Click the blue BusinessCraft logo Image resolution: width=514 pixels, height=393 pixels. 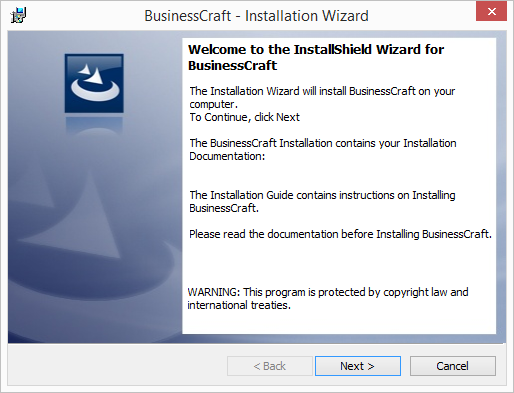[94, 83]
